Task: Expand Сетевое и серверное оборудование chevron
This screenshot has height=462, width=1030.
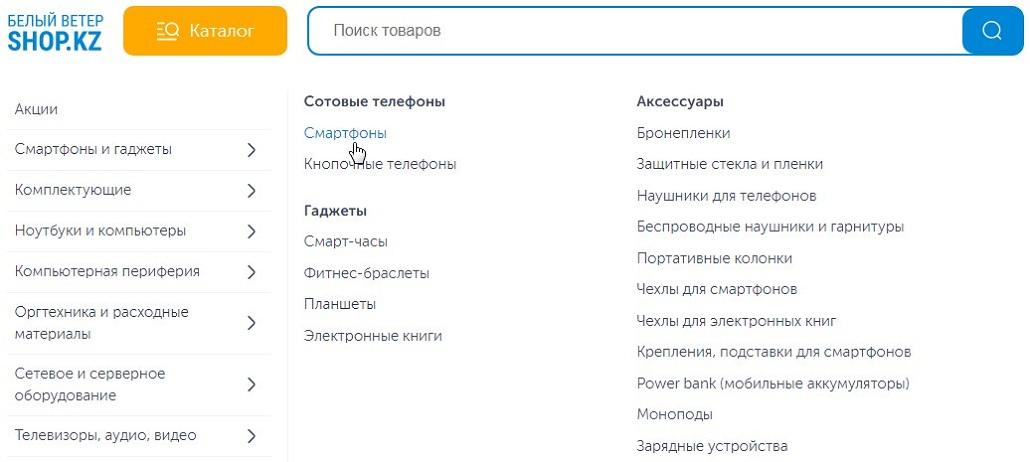Action: [252, 385]
